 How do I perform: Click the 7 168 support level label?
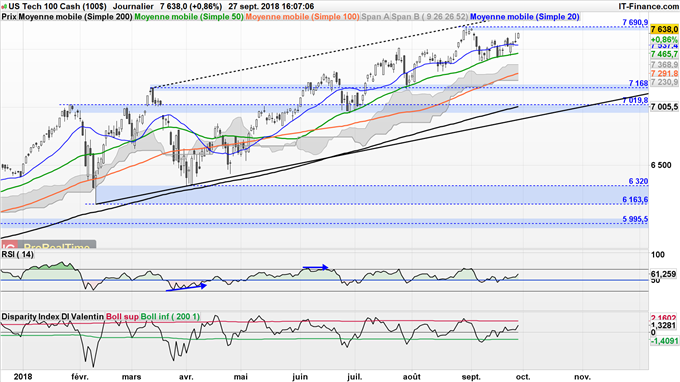point(638,83)
